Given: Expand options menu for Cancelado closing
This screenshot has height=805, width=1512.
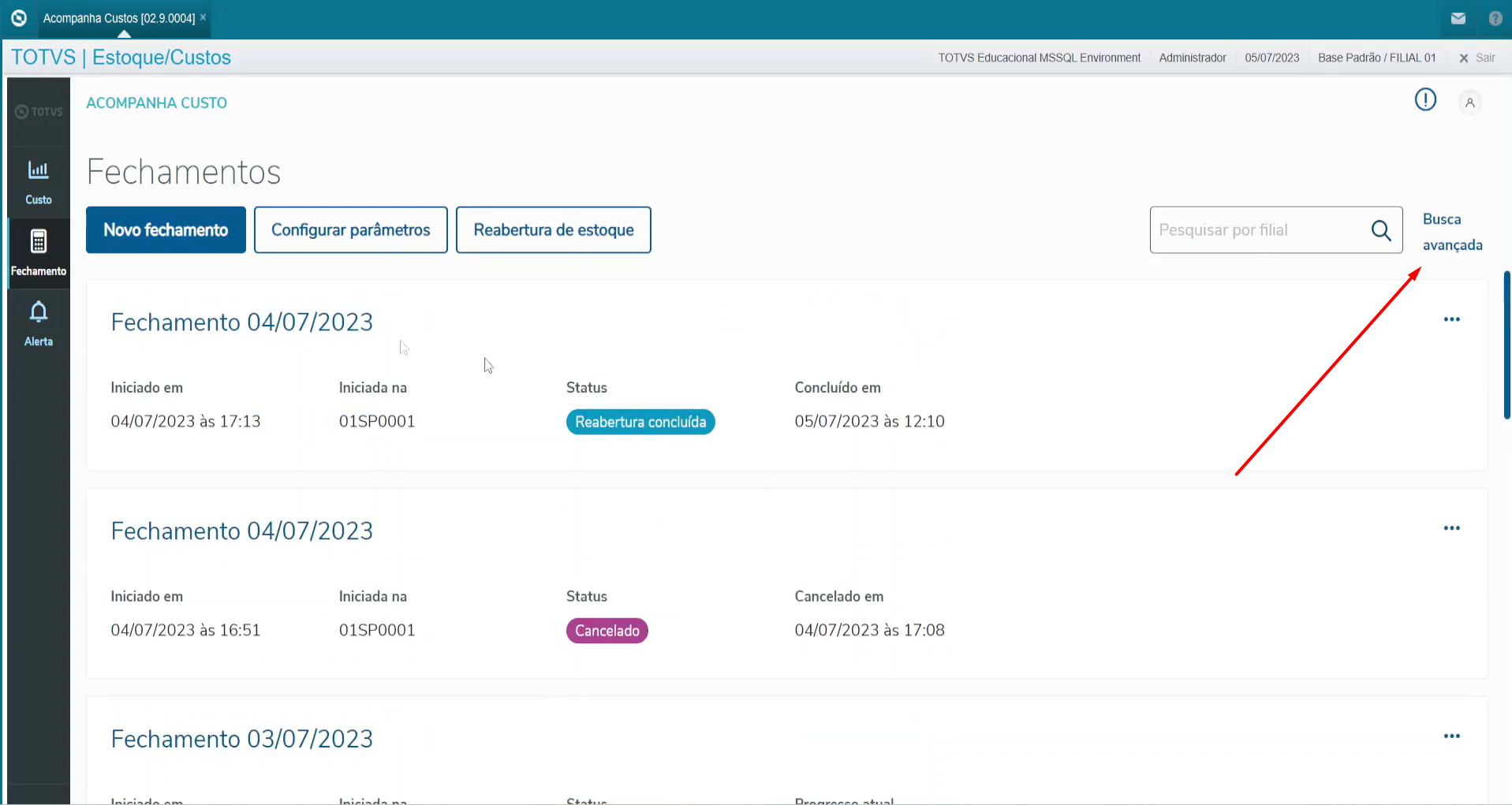Looking at the screenshot, I should [x=1451, y=528].
